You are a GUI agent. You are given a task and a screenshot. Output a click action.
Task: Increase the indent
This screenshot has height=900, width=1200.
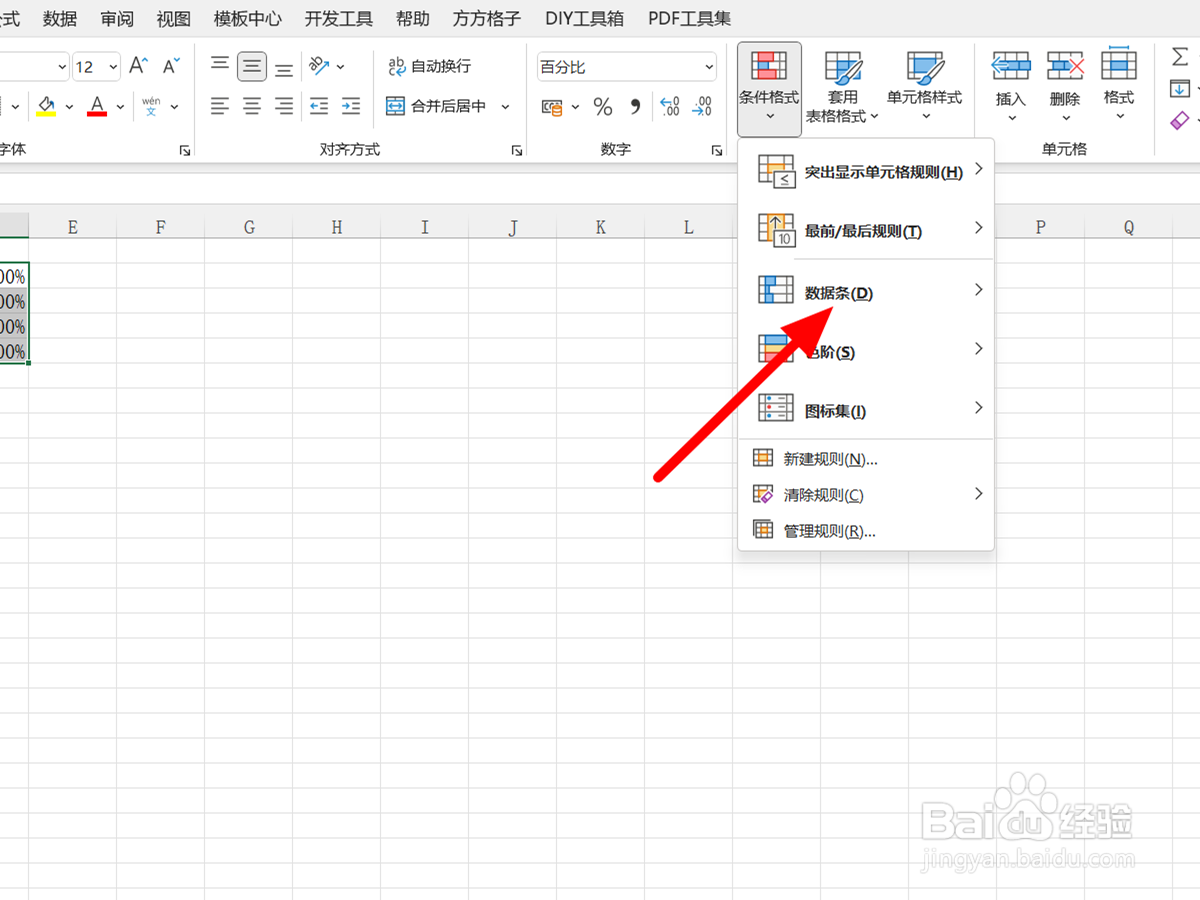click(x=351, y=105)
